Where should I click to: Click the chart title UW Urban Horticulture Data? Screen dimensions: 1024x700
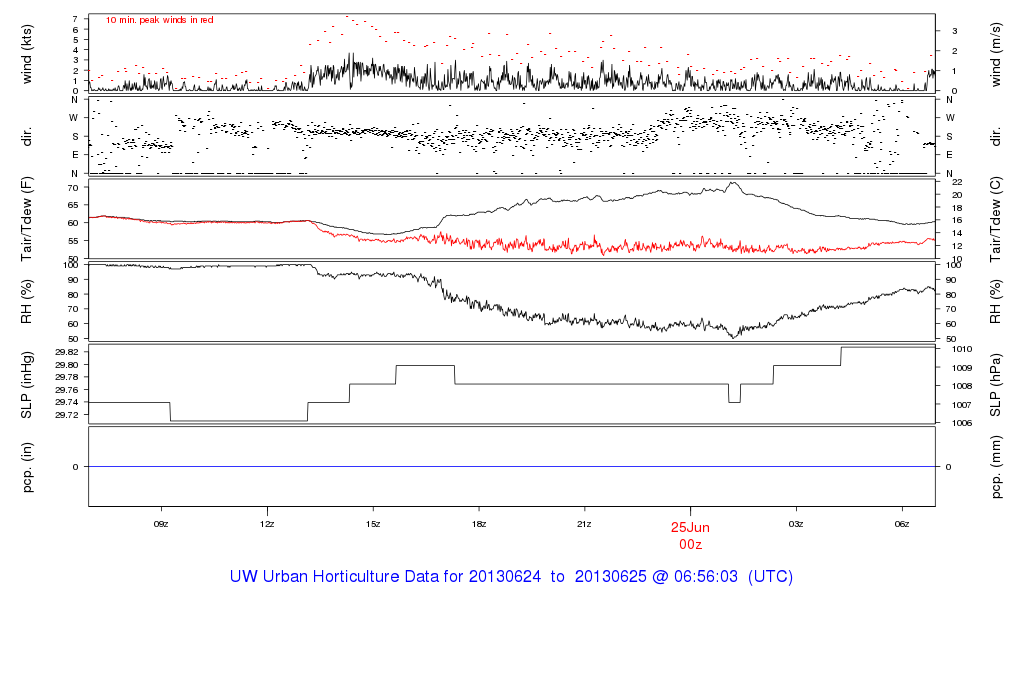point(511,577)
